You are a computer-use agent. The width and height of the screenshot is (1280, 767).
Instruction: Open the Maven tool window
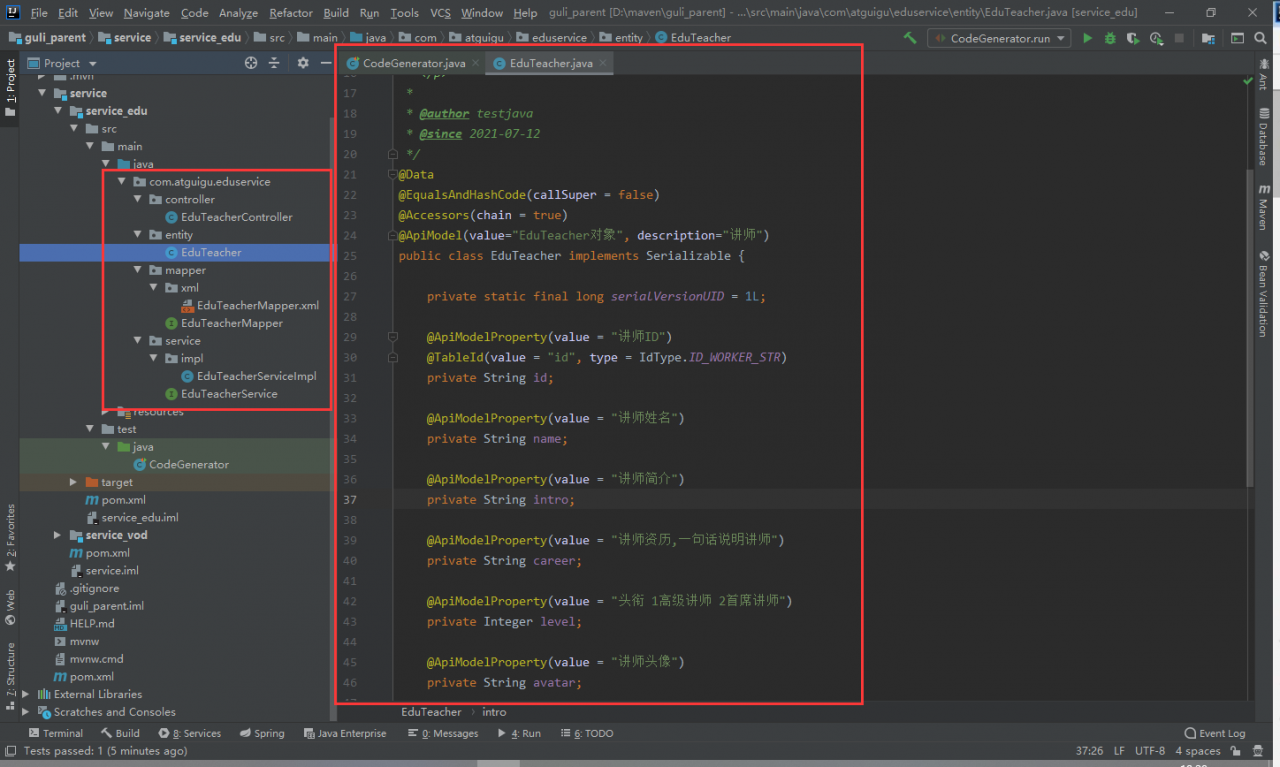[x=1264, y=207]
